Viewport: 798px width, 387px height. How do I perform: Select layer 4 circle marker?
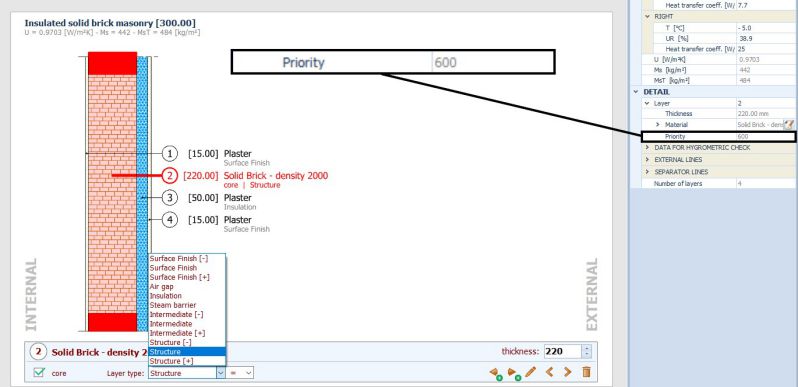170,220
